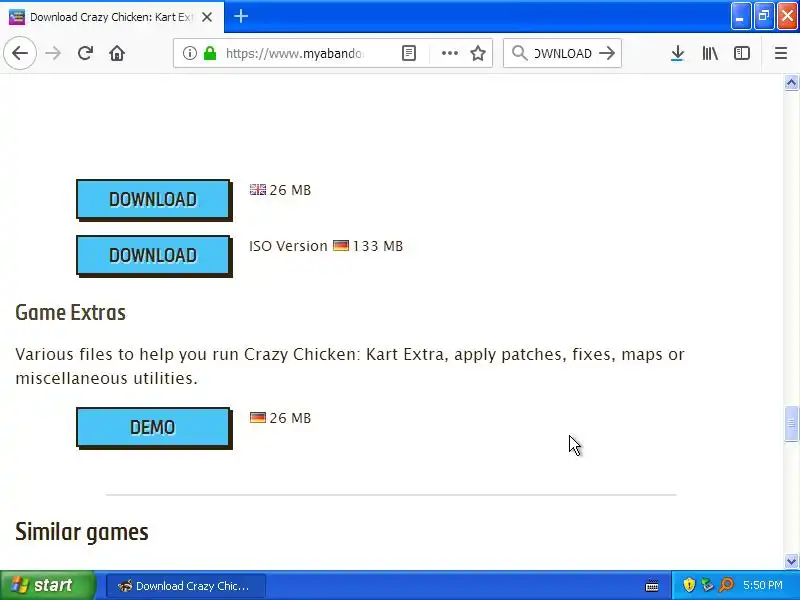Bookmark this page with the star

click(x=478, y=53)
